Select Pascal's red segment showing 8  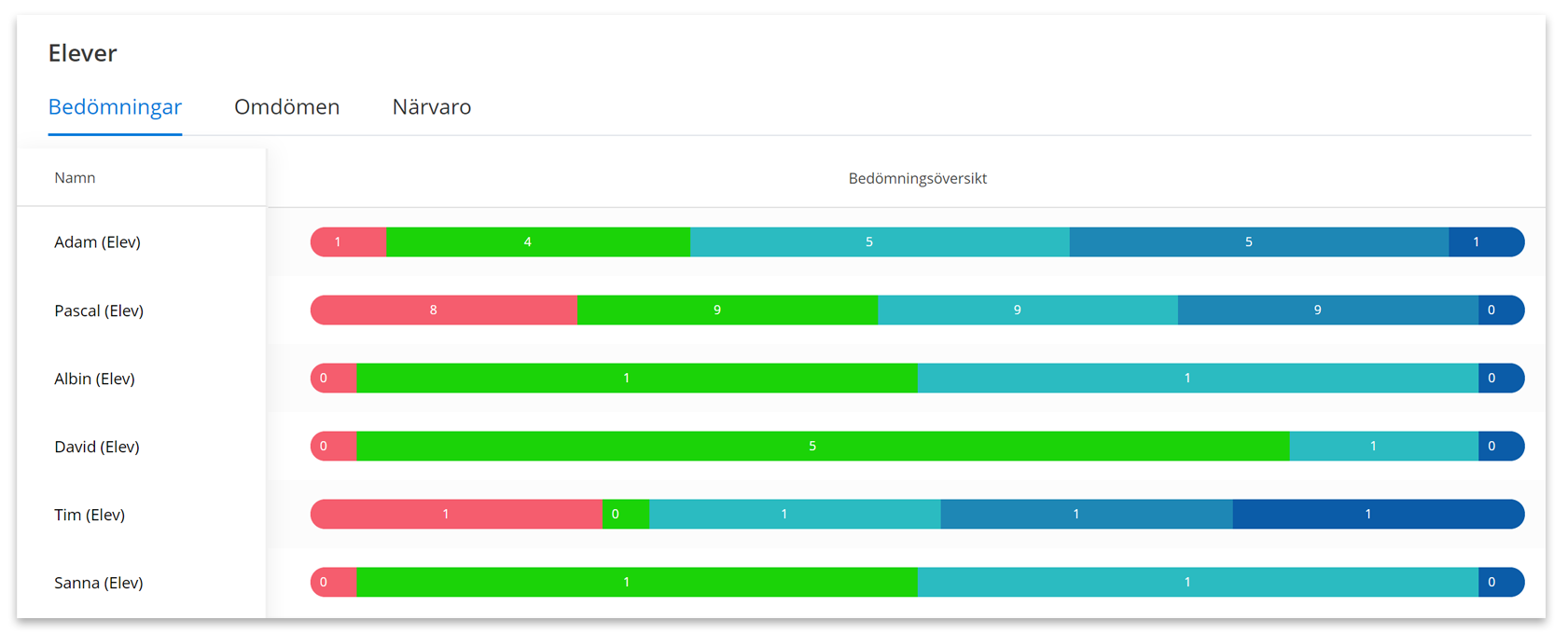pyautogui.click(x=444, y=310)
